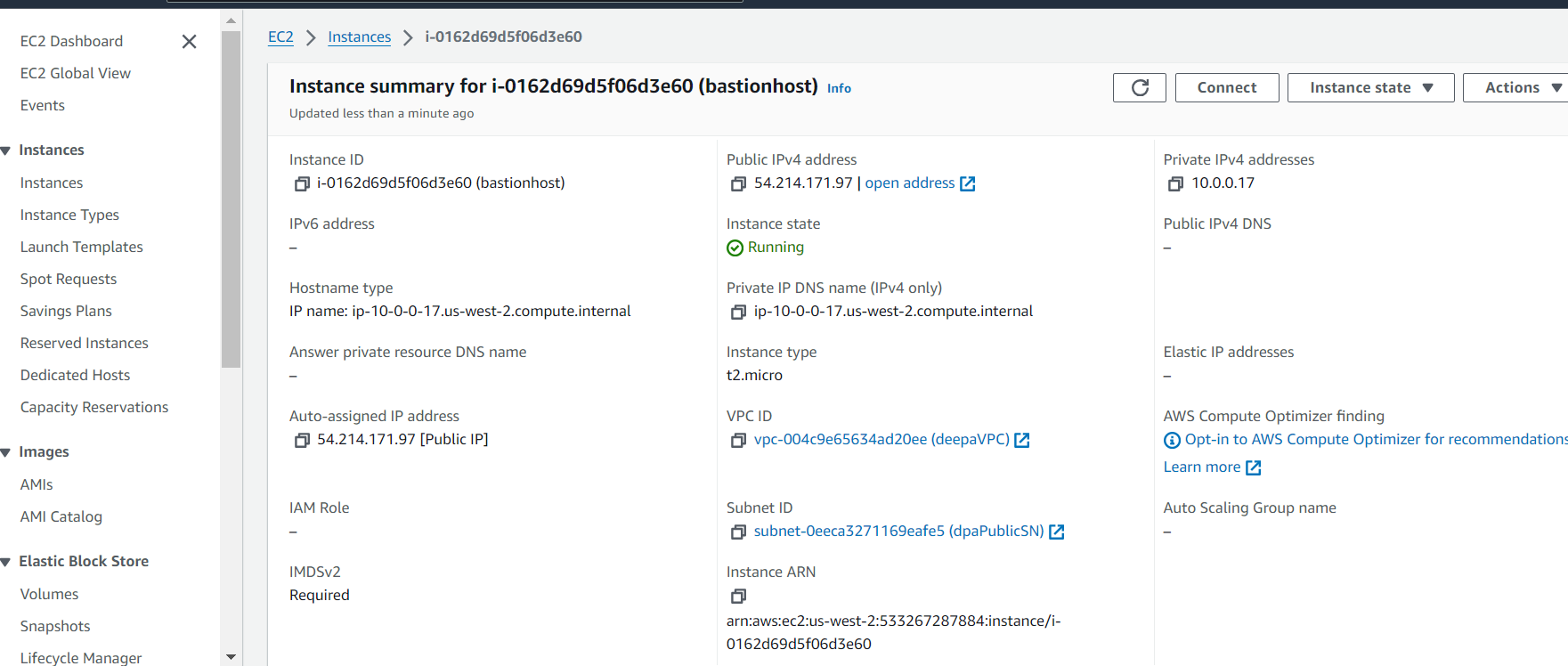Click the sidebar scroll down arrow

[231, 657]
